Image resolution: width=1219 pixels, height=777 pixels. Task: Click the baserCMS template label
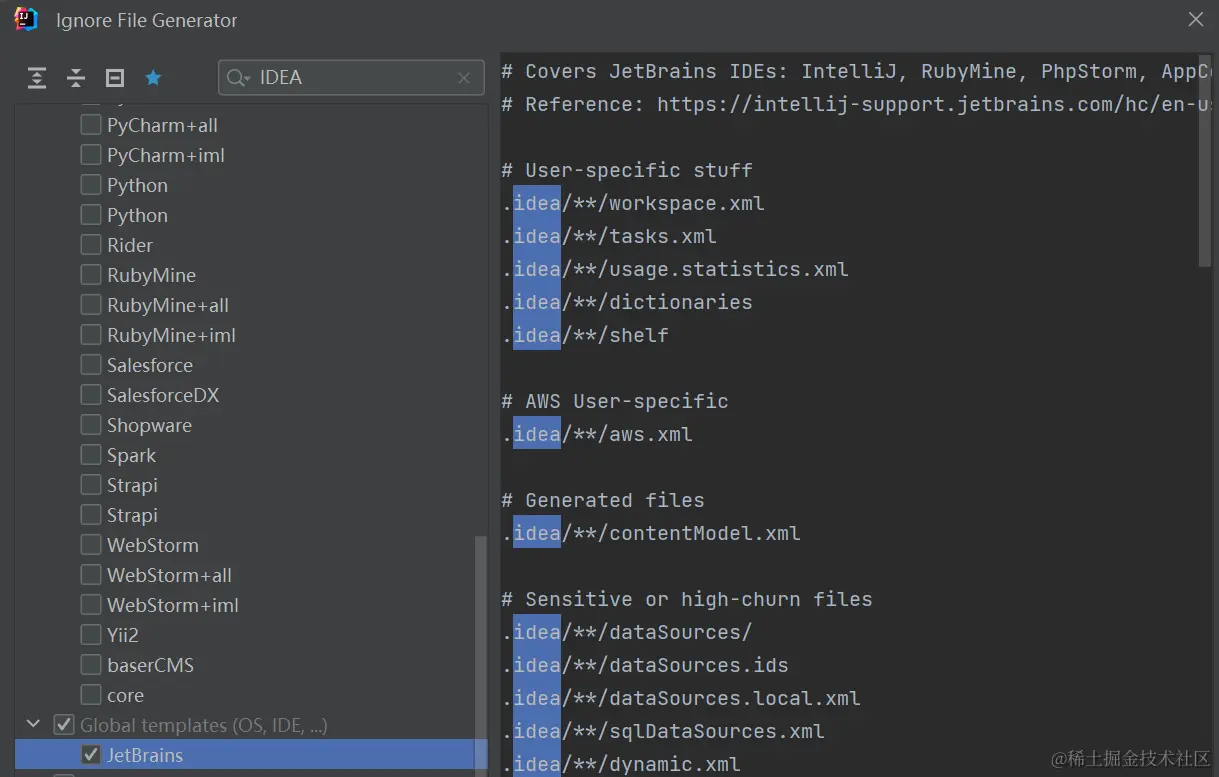click(x=150, y=665)
